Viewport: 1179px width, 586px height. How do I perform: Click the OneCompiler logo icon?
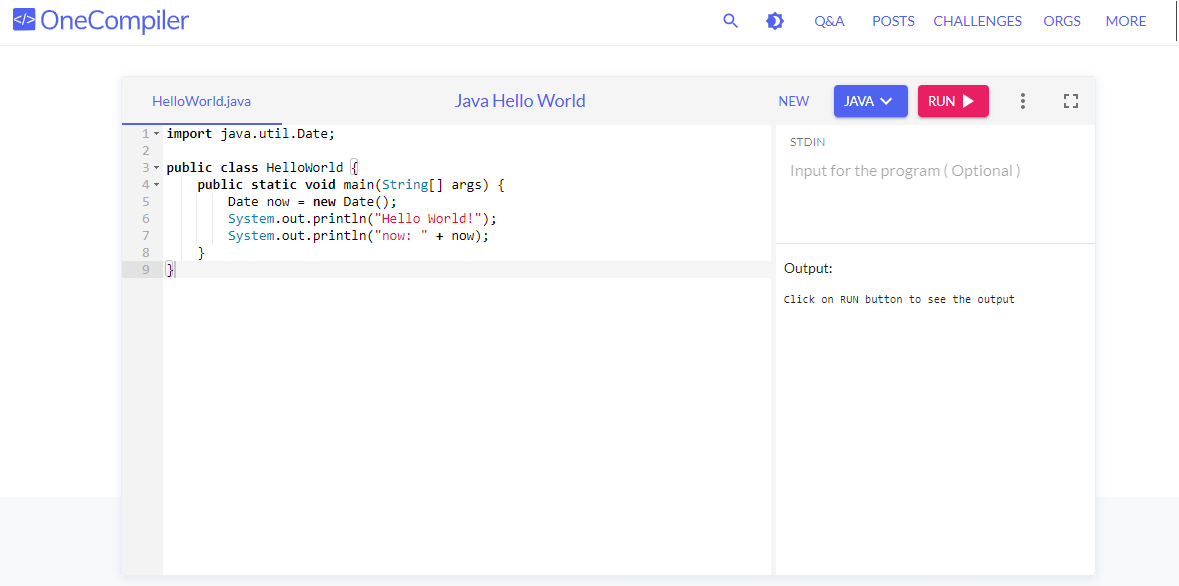24,20
